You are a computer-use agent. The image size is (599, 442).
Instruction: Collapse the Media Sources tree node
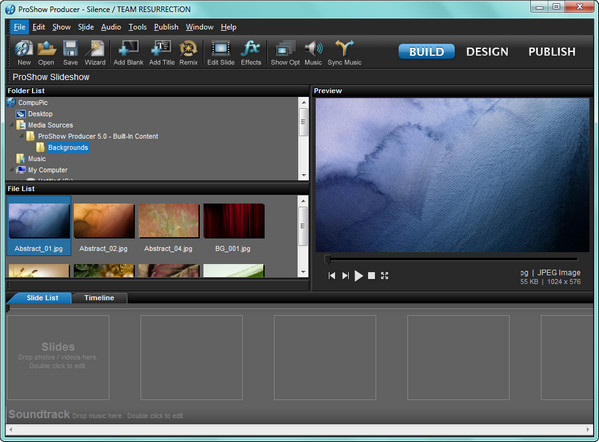11,125
